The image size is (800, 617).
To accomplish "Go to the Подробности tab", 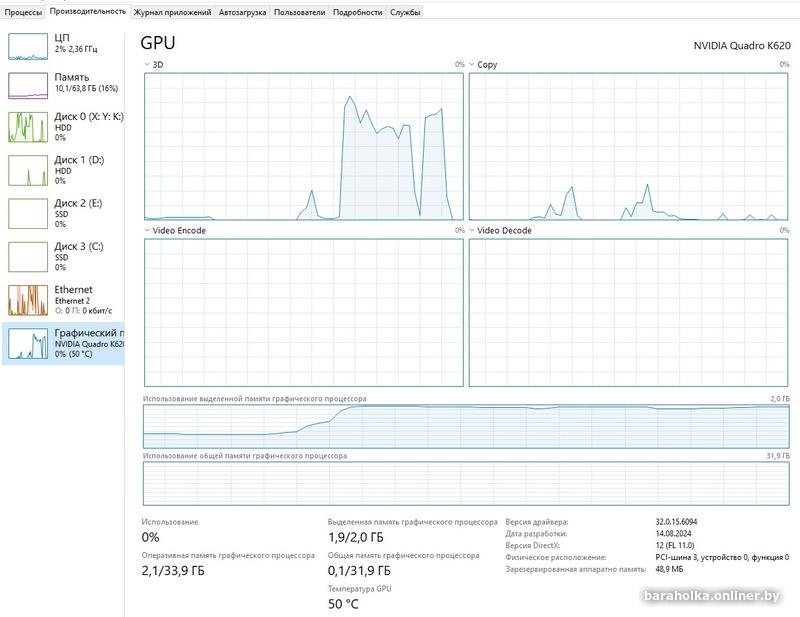I will pyautogui.click(x=357, y=12).
